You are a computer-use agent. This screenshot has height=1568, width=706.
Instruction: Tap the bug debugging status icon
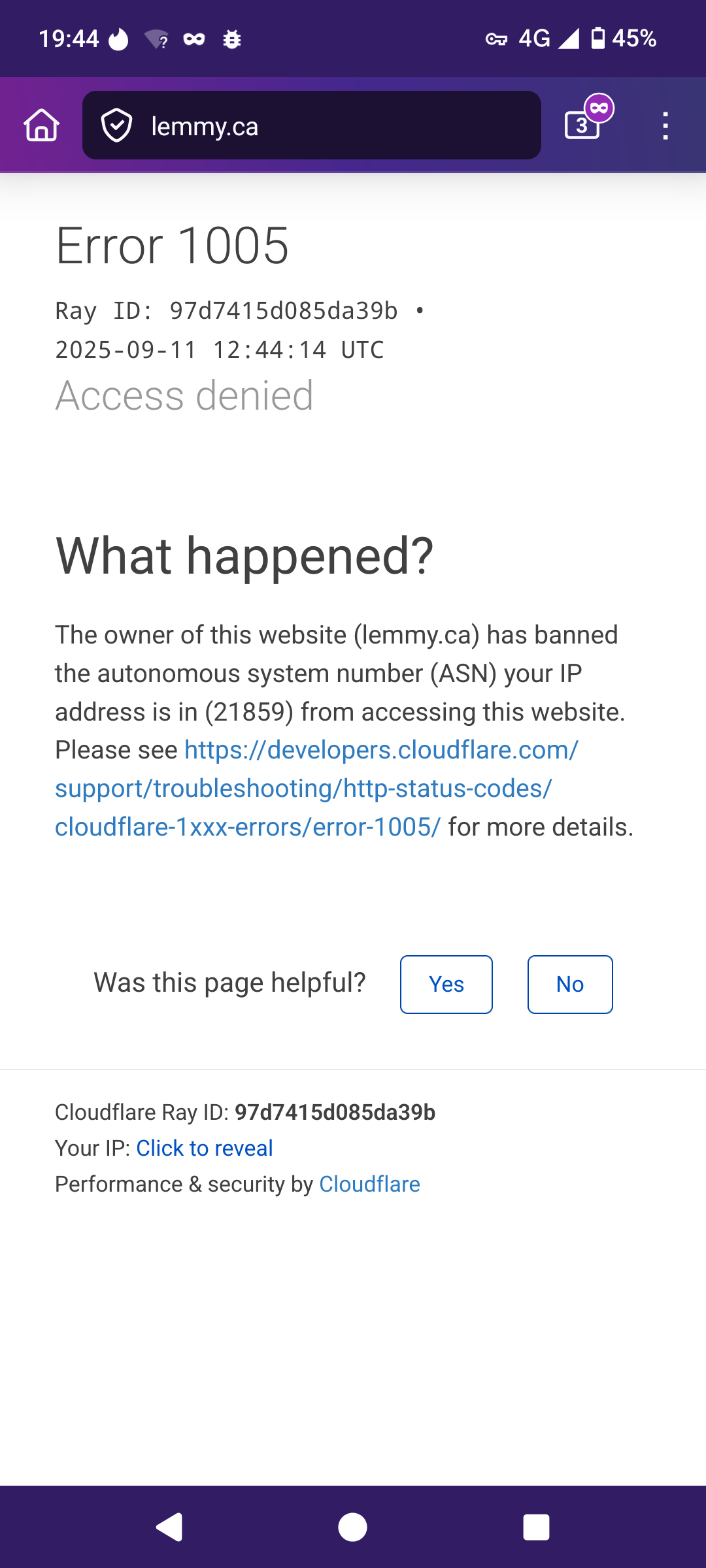tap(232, 39)
